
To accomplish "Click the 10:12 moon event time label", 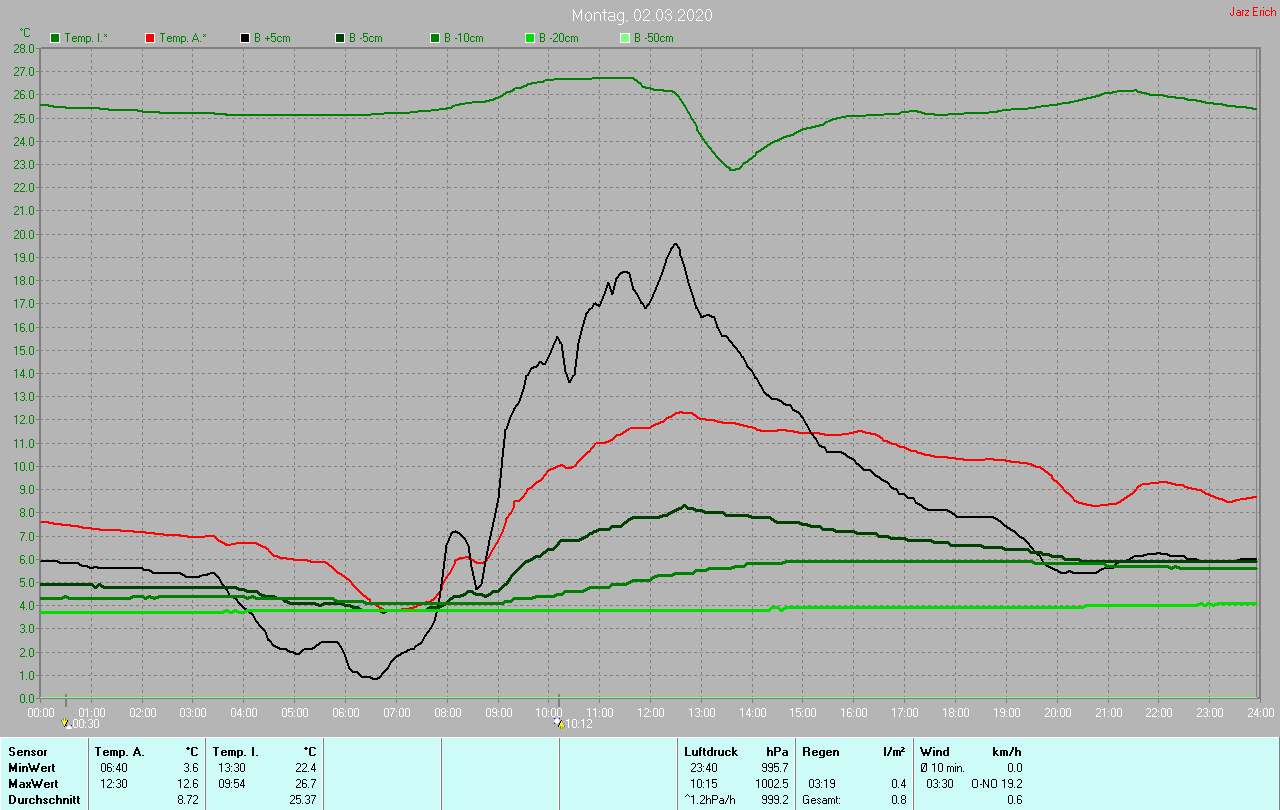I will click(x=579, y=723).
